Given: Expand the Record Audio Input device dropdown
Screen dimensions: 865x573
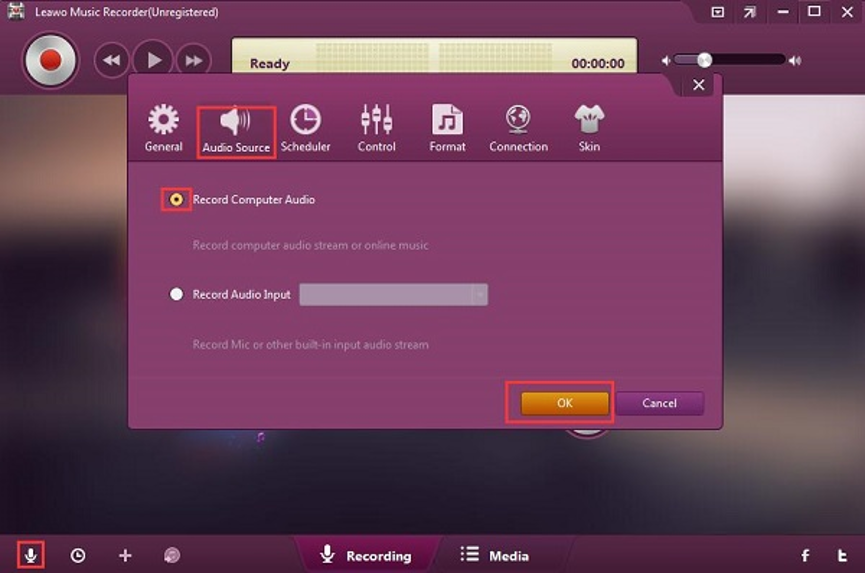Looking at the screenshot, I should pyautogui.click(x=393, y=294).
